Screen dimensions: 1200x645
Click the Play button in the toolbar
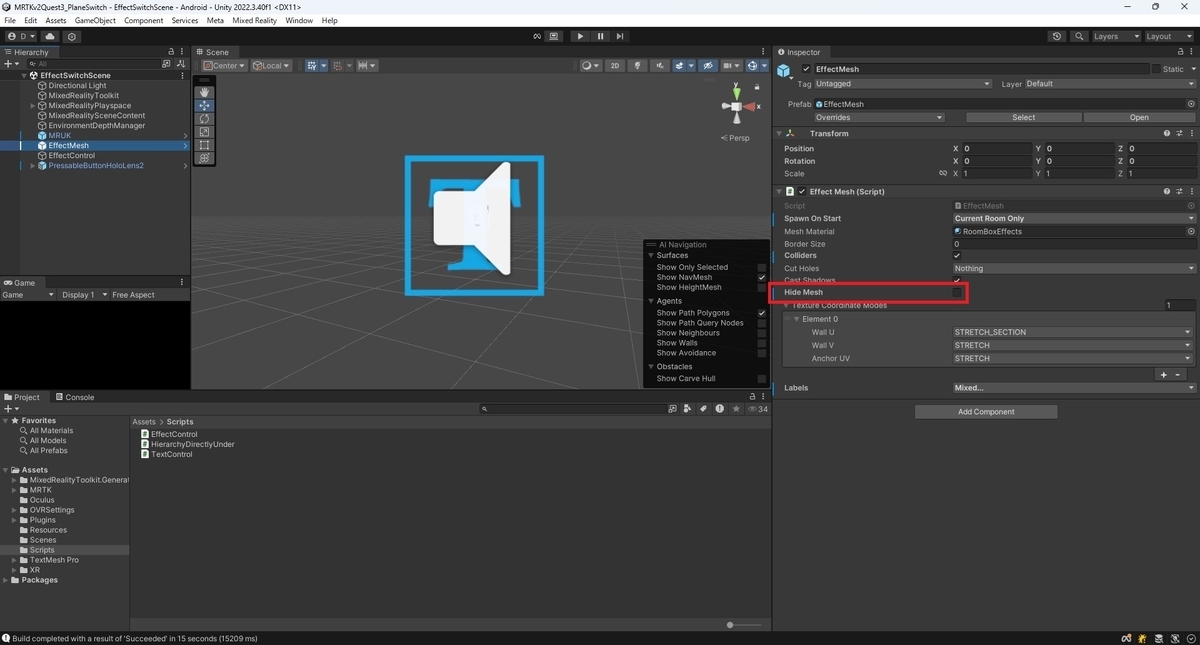click(x=580, y=36)
